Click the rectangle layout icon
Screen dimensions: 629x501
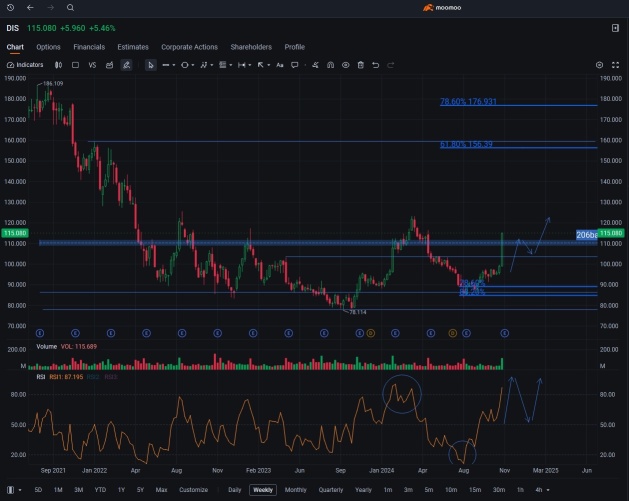[x=75, y=65]
